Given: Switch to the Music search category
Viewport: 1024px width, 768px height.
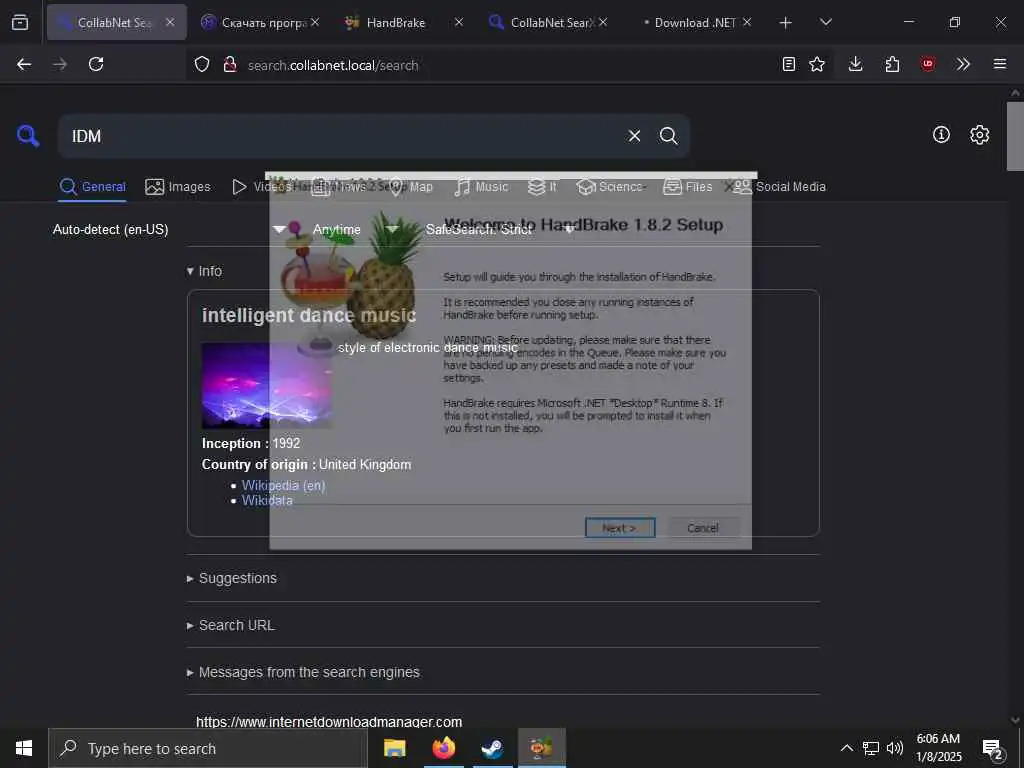Looking at the screenshot, I should pos(481,187).
